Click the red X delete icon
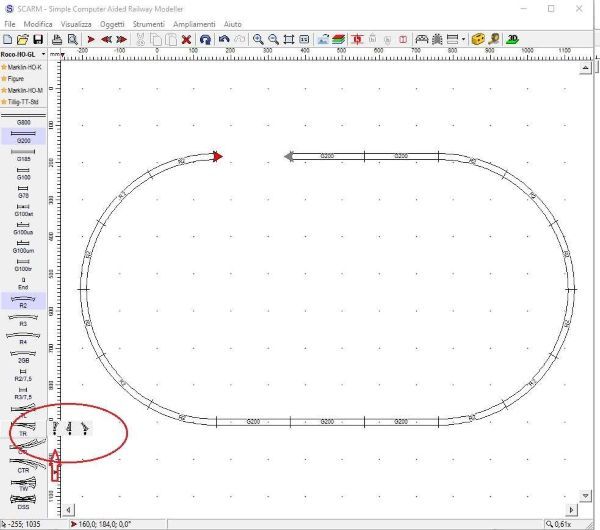This screenshot has width=600, height=530. 186,39
